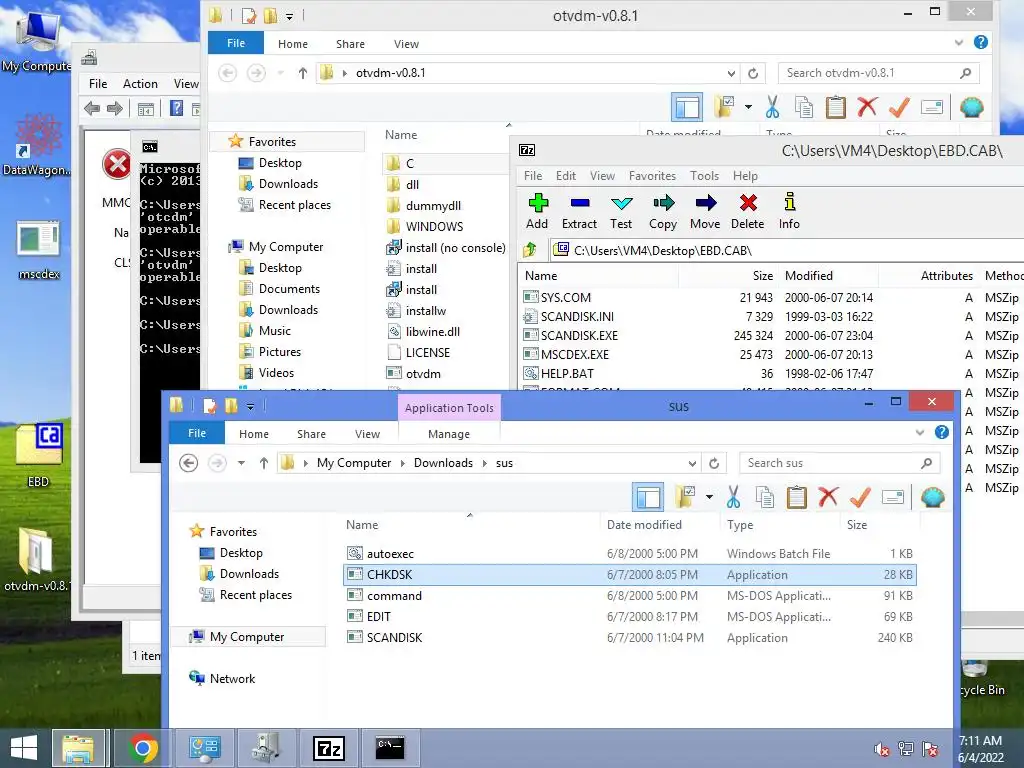The image size is (1024, 768).
Task: Select libwine.dll in otvdm-v0.8.1 window
Action: (432, 332)
